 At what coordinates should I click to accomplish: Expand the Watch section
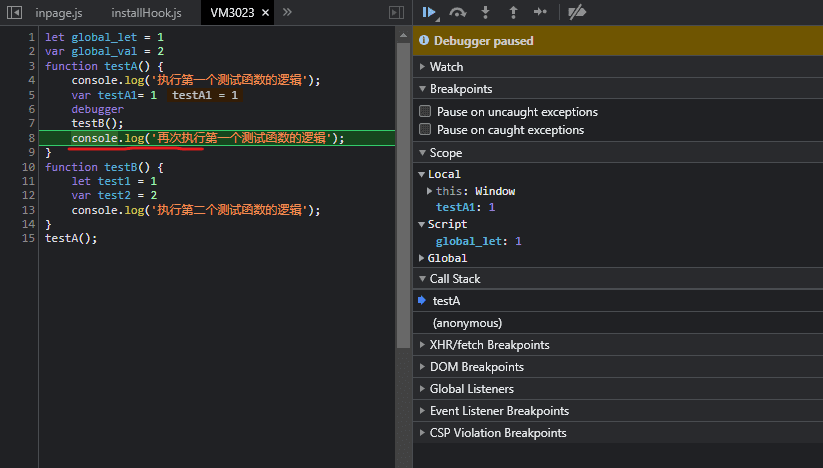(x=446, y=67)
